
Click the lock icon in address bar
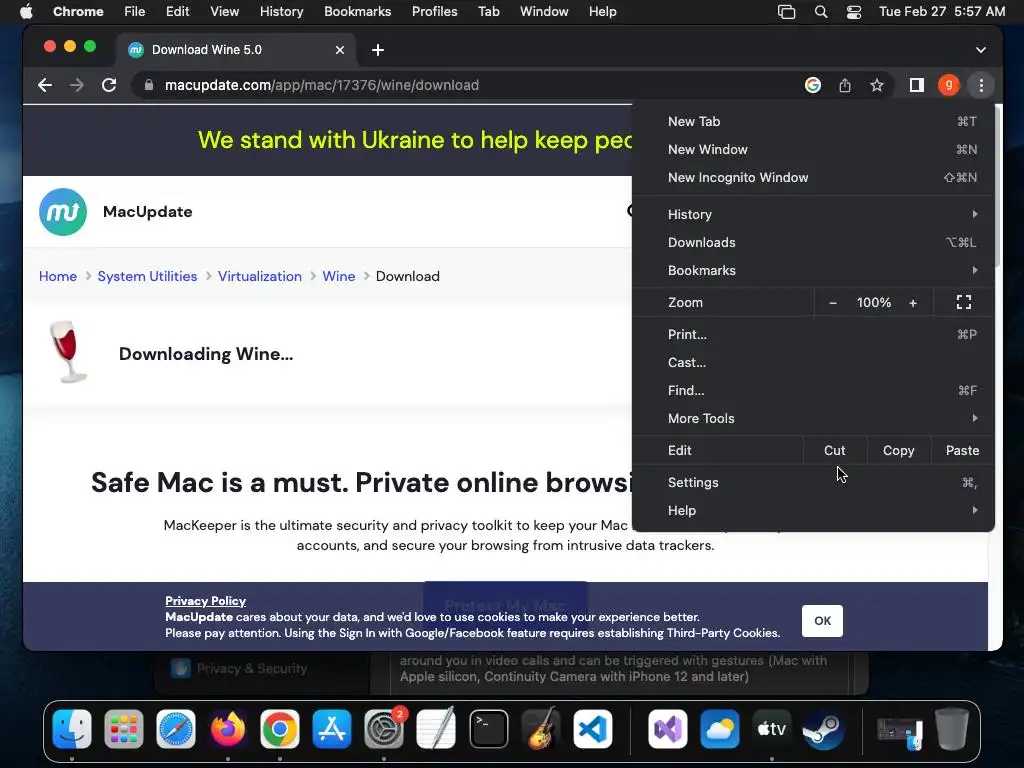pos(149,85)
